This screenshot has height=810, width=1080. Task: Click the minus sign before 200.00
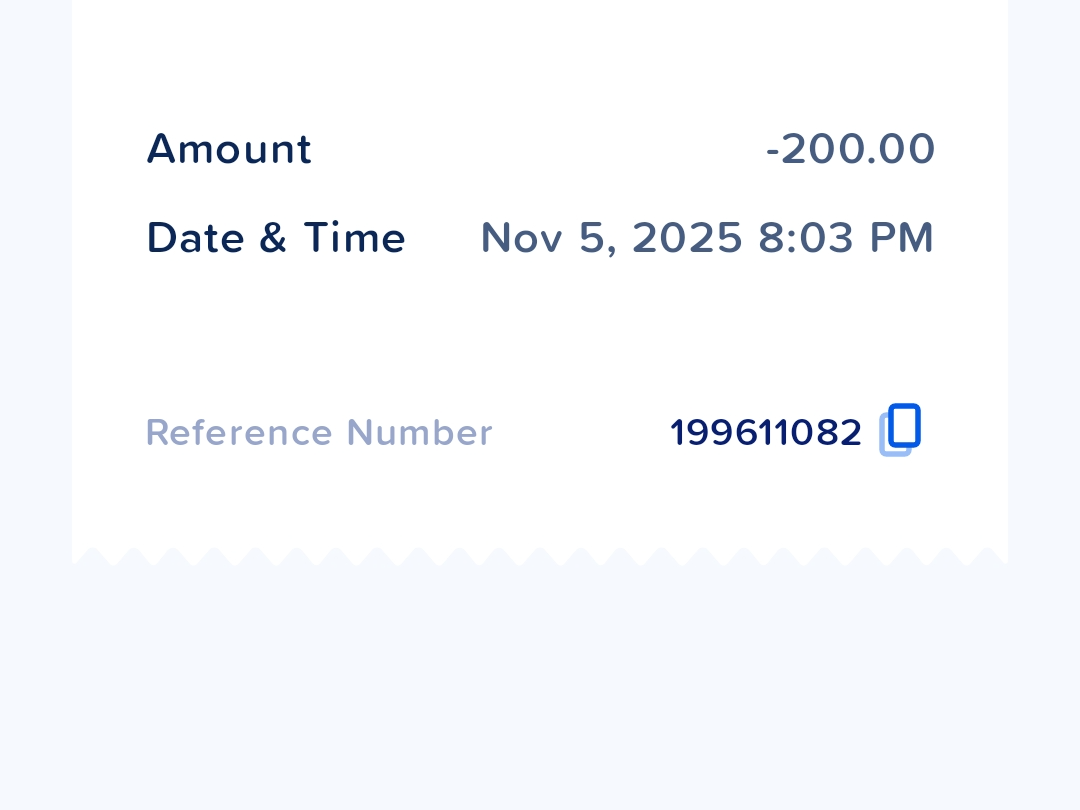772,151
